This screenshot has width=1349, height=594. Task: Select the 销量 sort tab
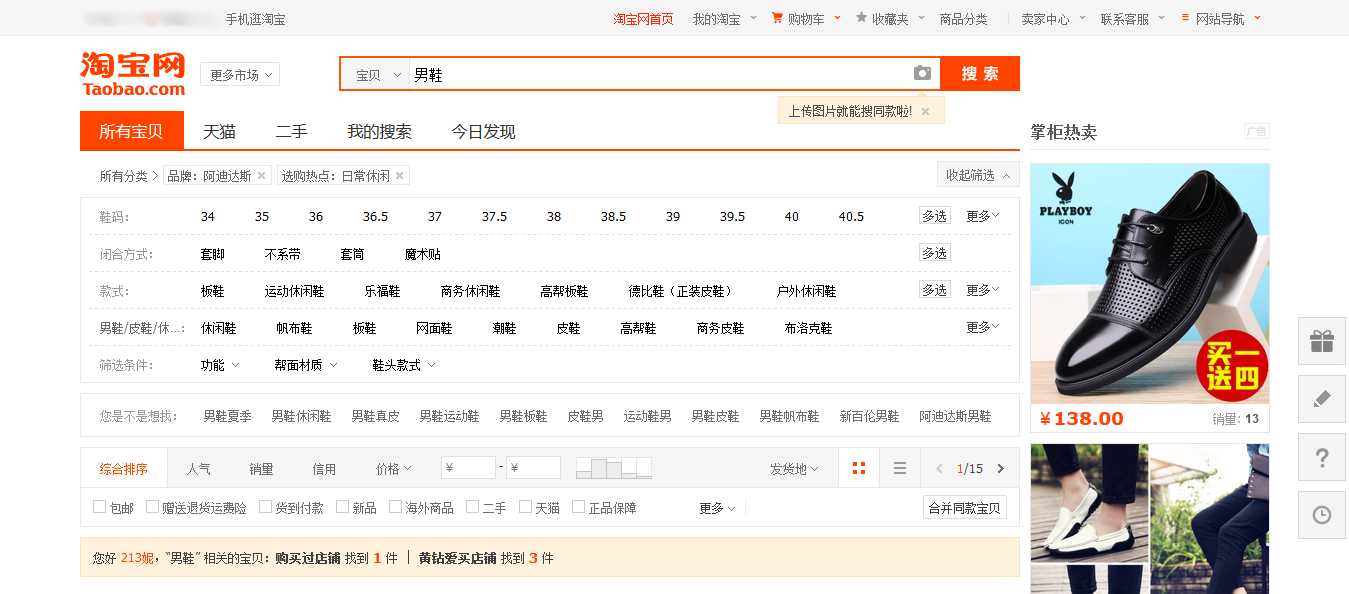261,468
